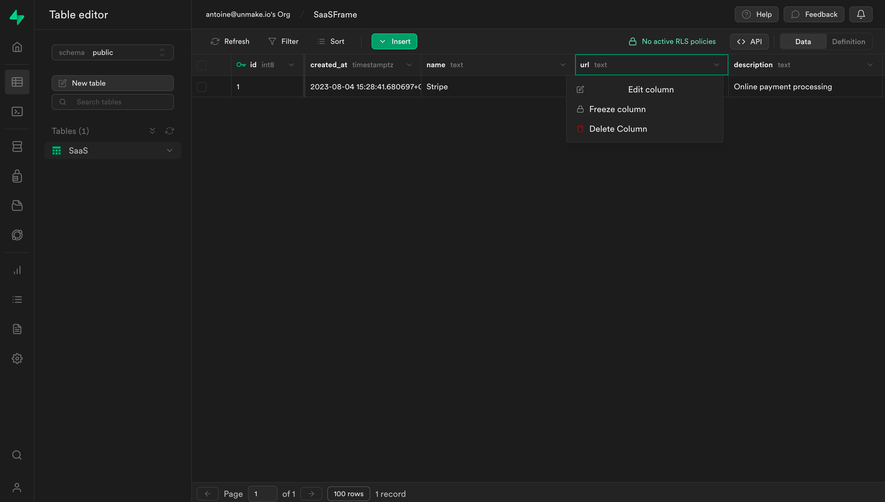Refresh tables list icon
The image size is (885, 502).
pos(169,131)
